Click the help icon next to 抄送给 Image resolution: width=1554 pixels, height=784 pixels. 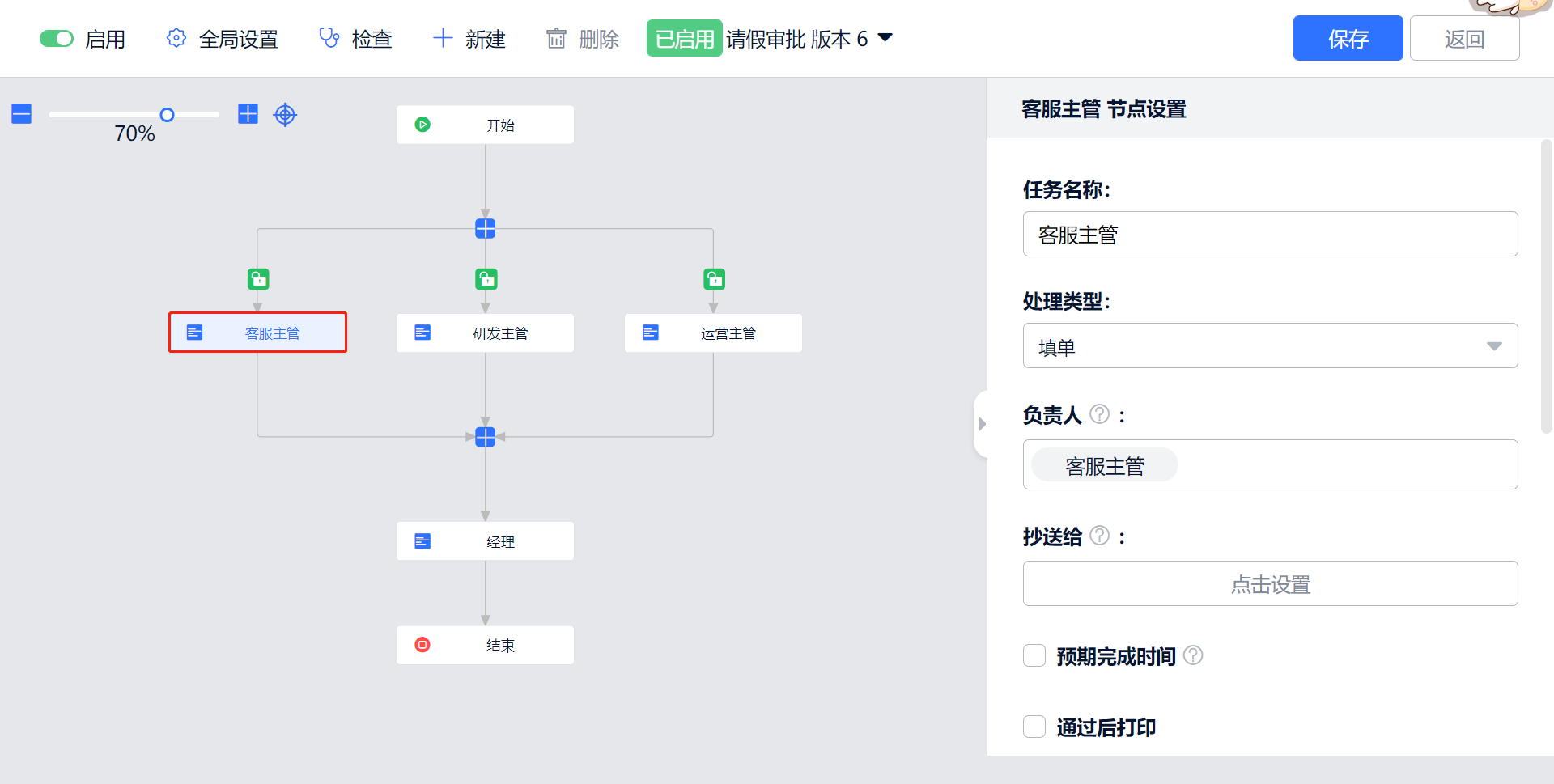[1099, 536]
